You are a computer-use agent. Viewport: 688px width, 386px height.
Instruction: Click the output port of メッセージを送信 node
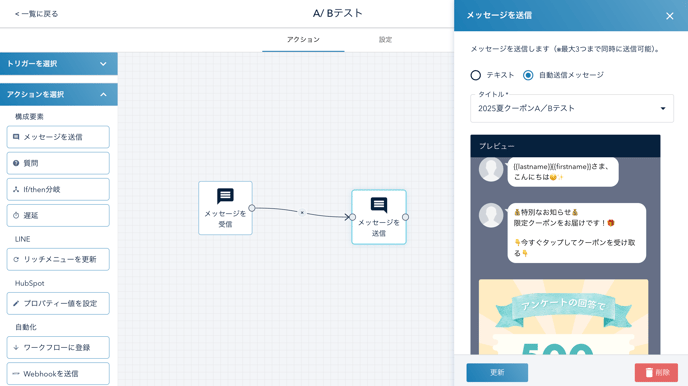pyautogui.click(x=405, y=217)
